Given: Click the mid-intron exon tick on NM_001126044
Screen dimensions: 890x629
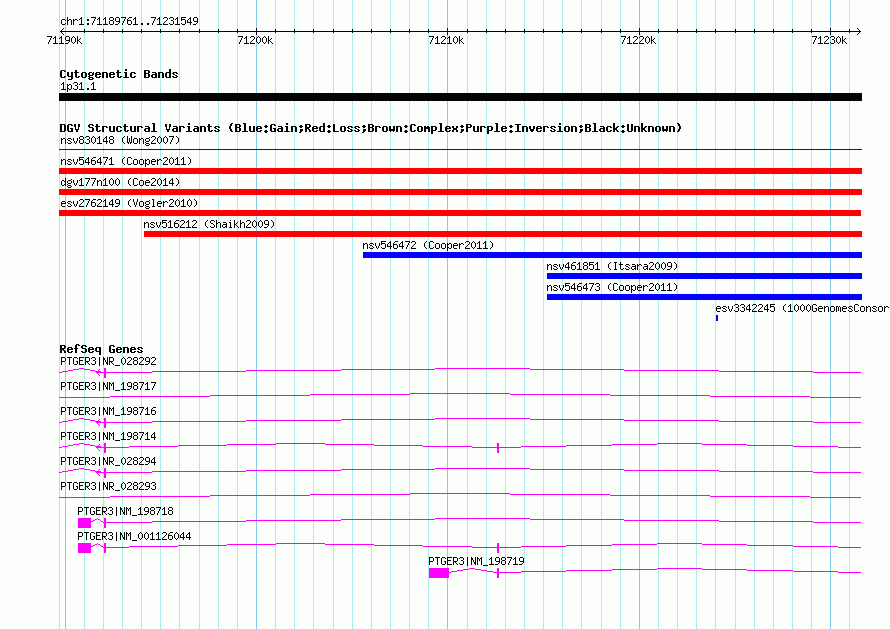Looking at the screenshot, I should click(498, 548).
